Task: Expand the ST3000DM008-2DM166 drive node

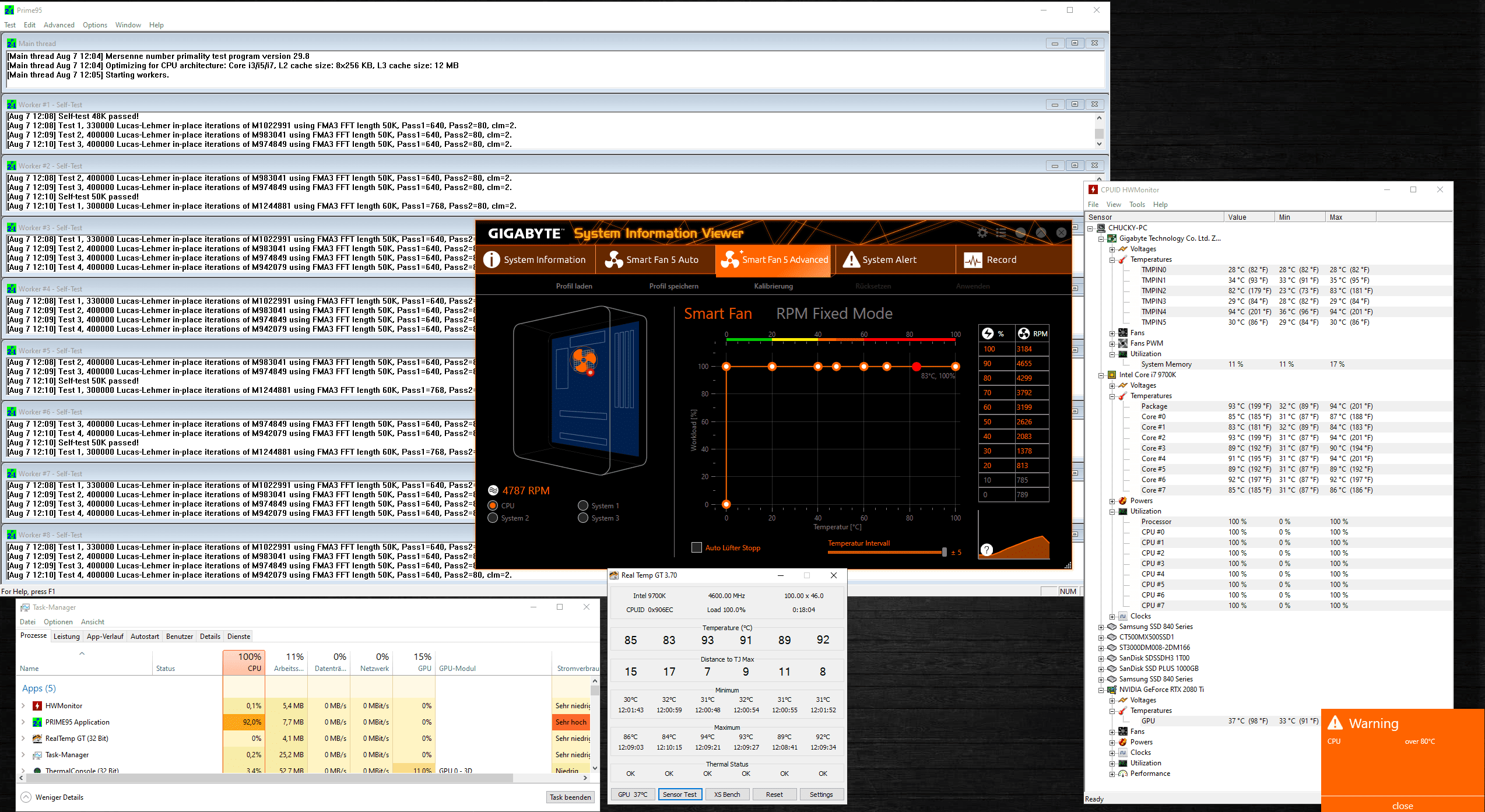Action: tap(1101, 648)
